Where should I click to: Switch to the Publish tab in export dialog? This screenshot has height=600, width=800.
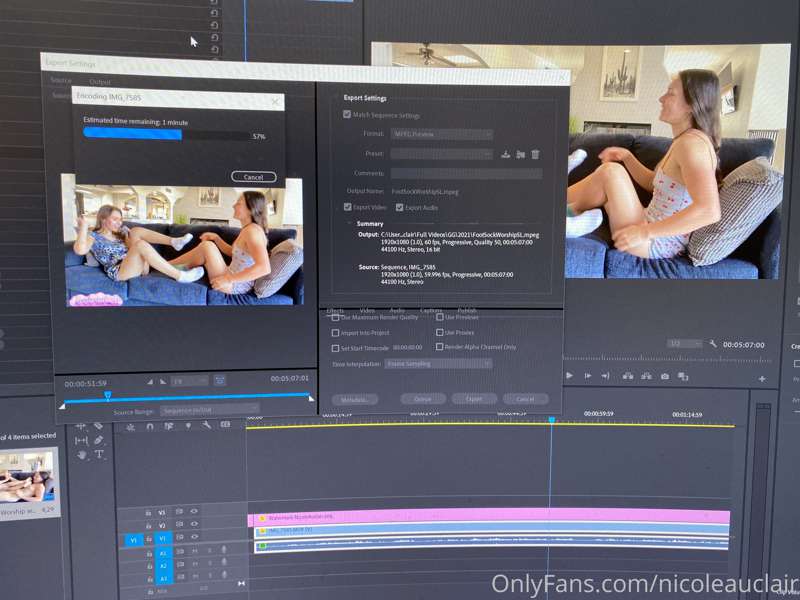click(467, 310)
